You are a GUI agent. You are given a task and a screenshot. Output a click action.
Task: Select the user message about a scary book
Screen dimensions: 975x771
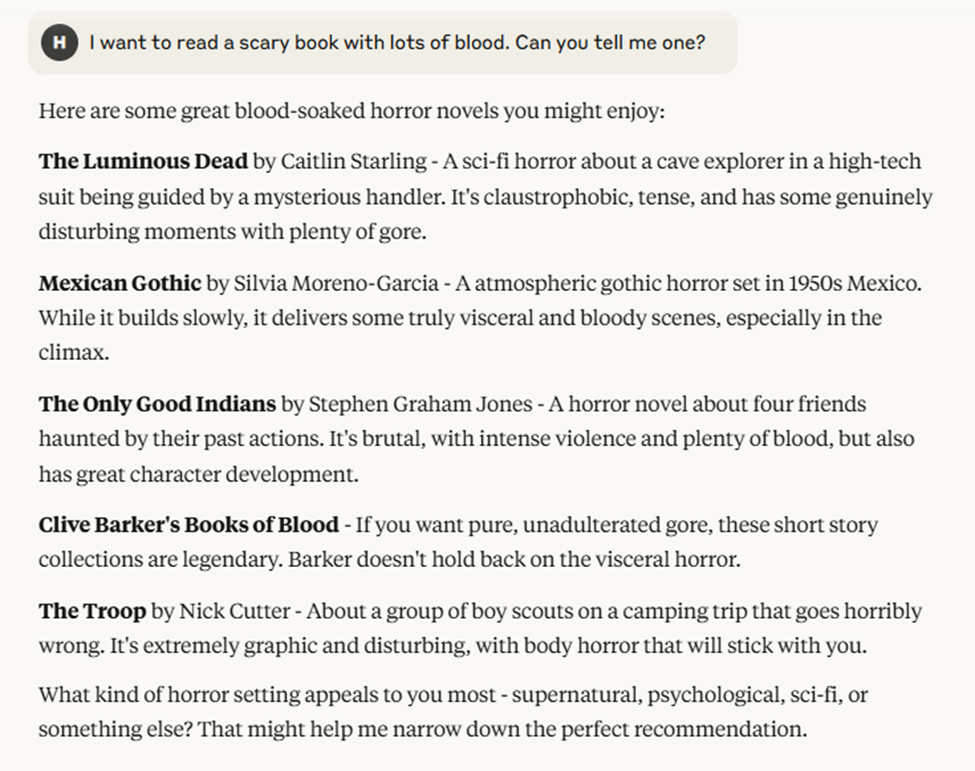(x=397, y=43)
